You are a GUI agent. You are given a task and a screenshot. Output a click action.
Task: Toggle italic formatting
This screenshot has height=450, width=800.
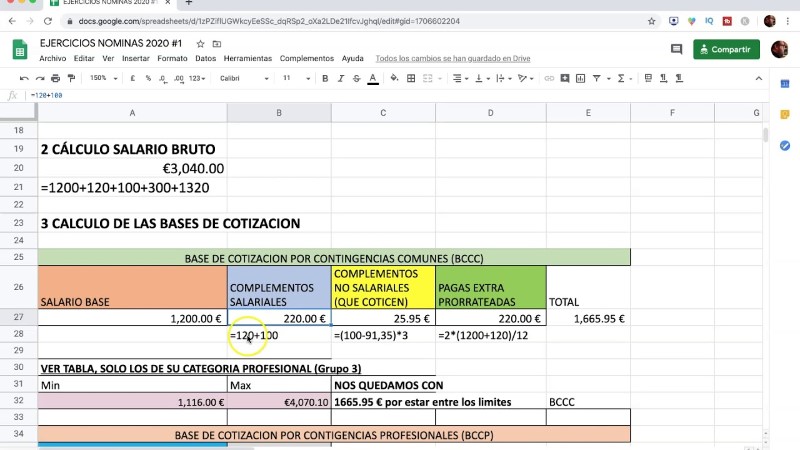(341, 79)
